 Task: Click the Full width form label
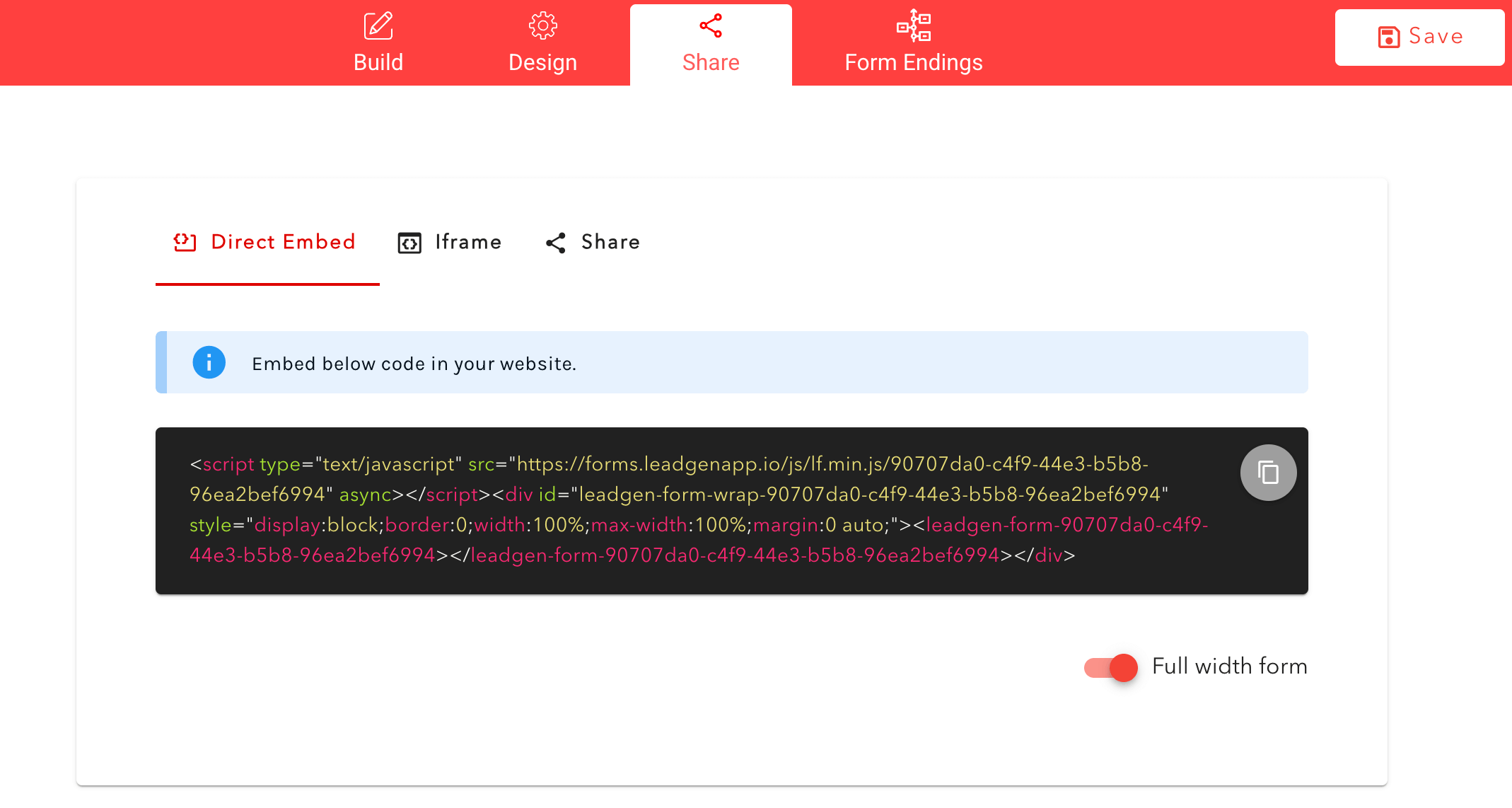click(1229, 666)
